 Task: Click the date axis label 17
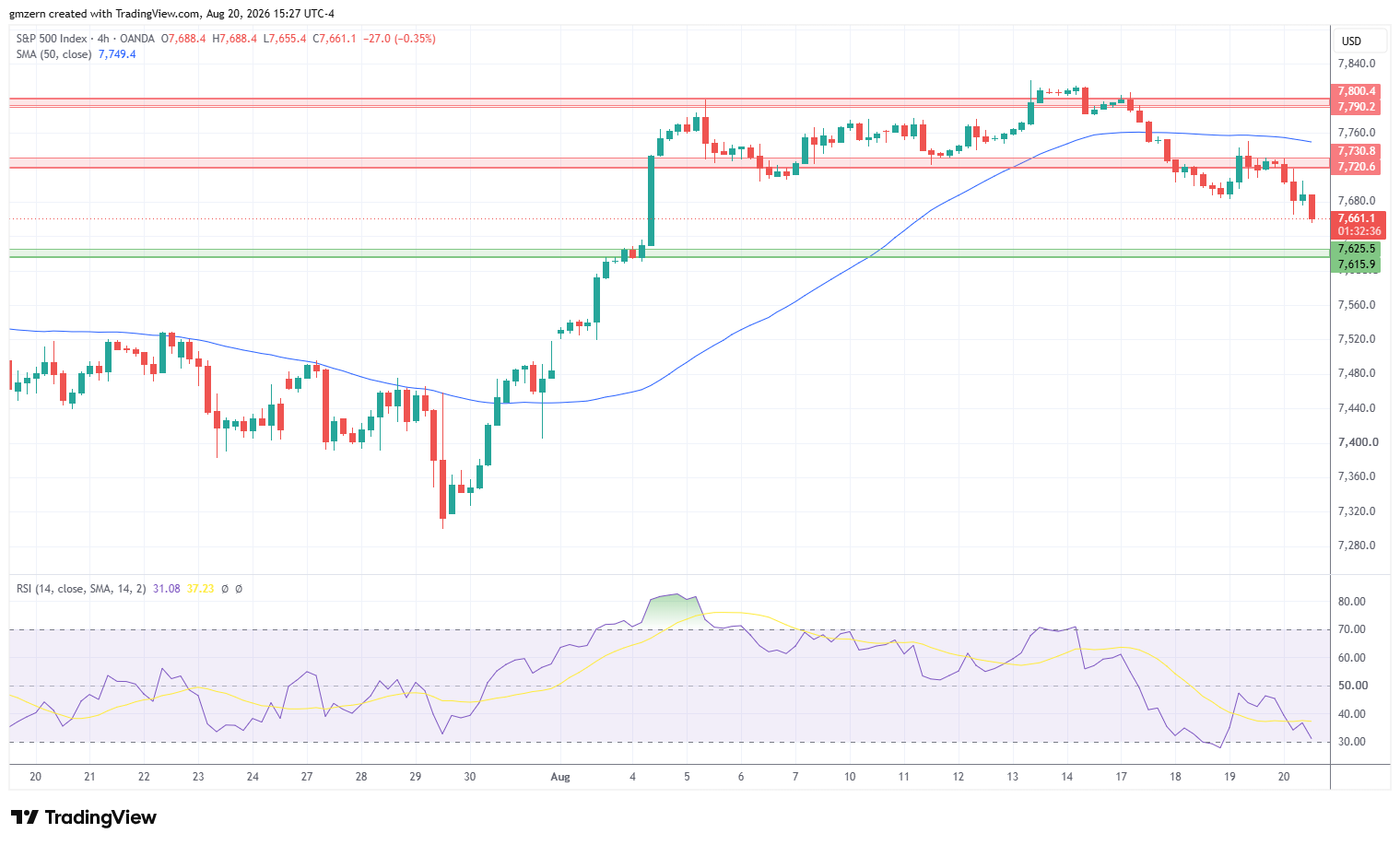pyautogui.click(x=1121, y=777)
